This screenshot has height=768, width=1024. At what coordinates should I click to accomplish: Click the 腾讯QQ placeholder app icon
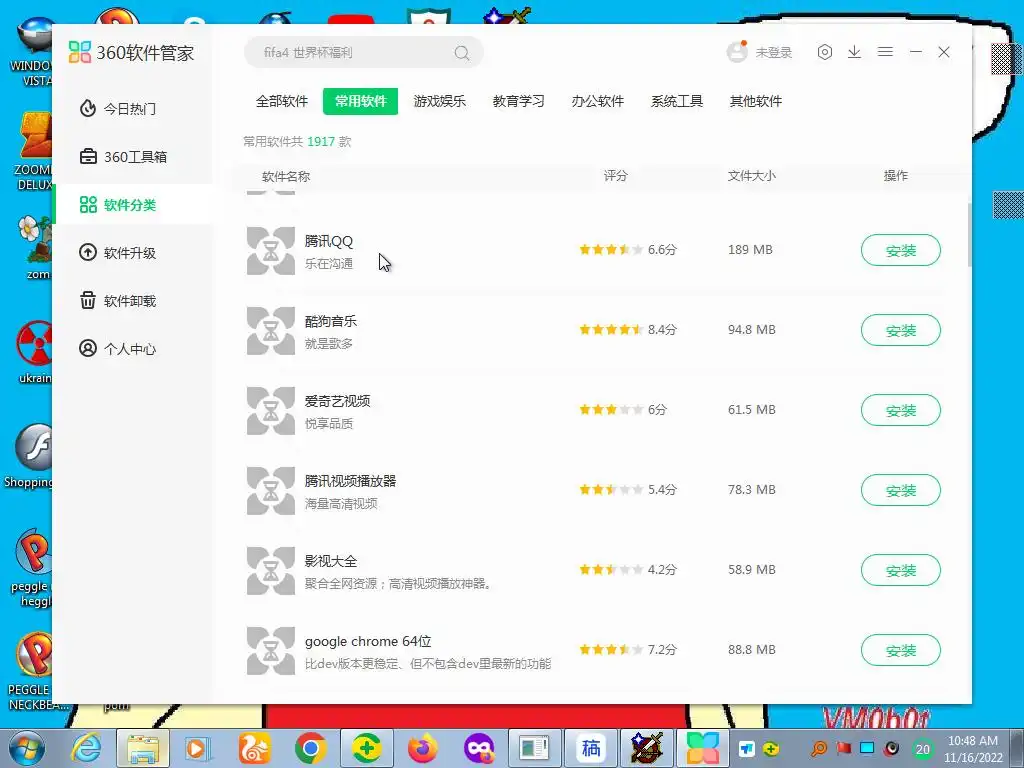click(x=270, y=251)
